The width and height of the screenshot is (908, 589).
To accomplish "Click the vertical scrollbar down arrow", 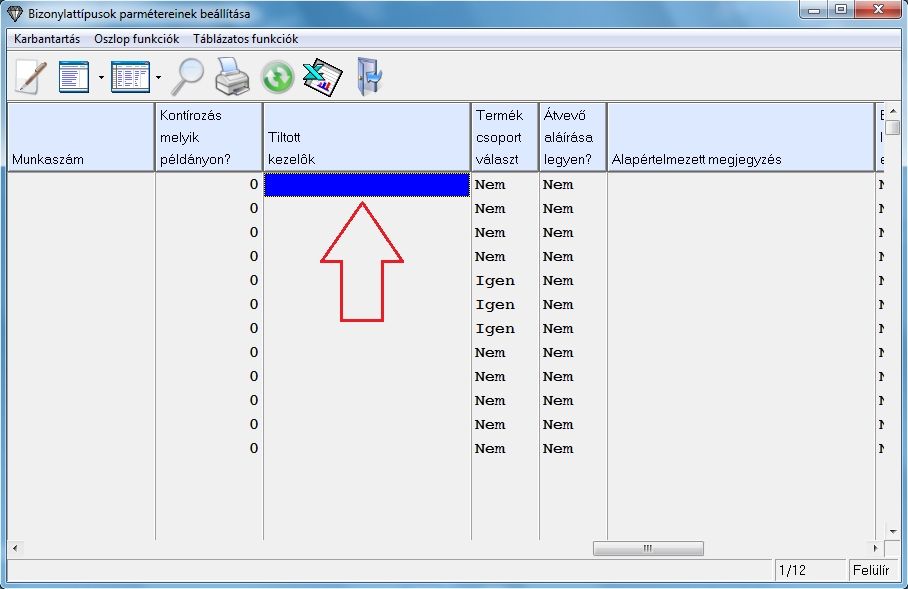I will point(893,532).
